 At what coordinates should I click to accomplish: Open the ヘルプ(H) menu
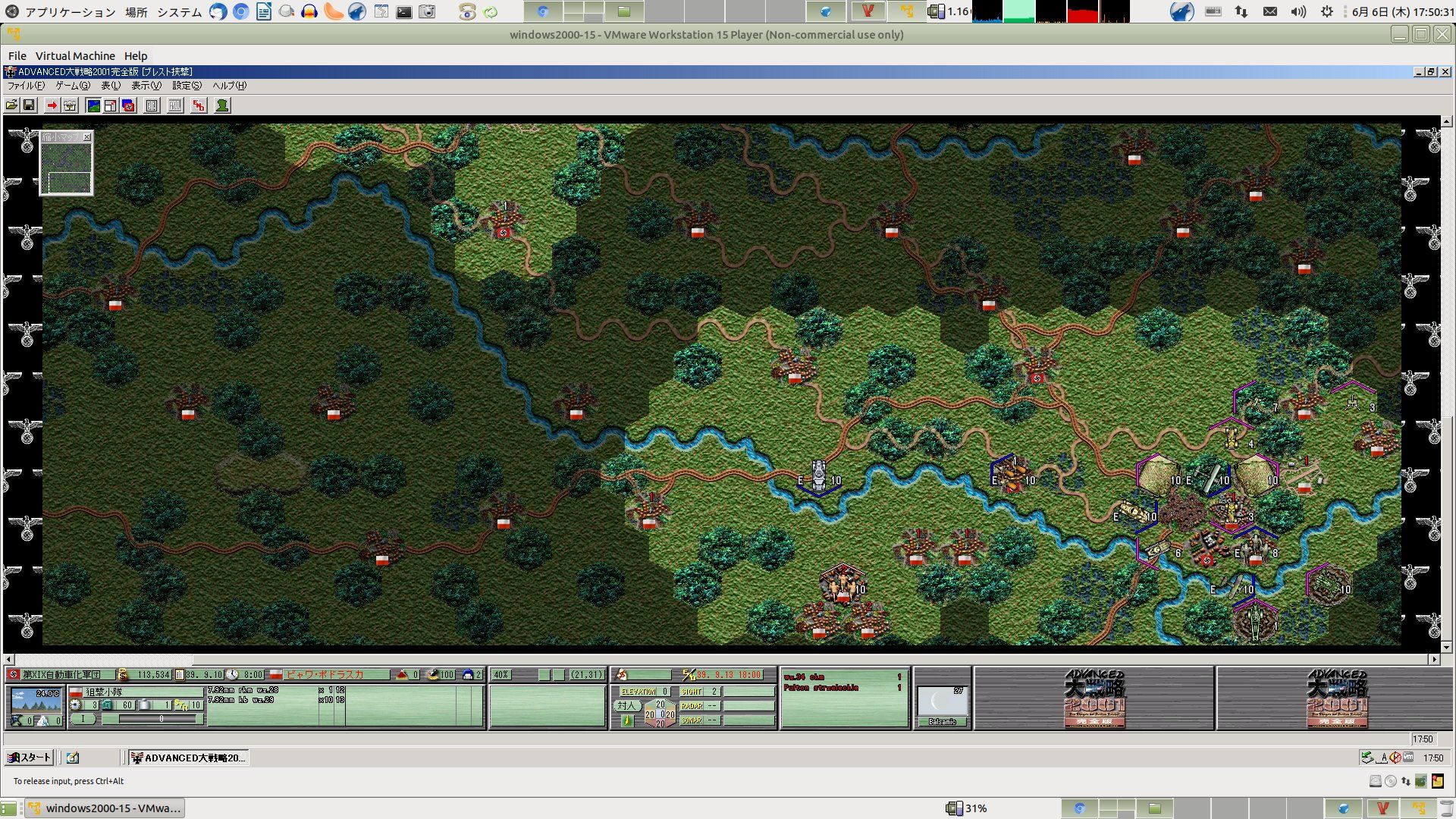(229, 86)
